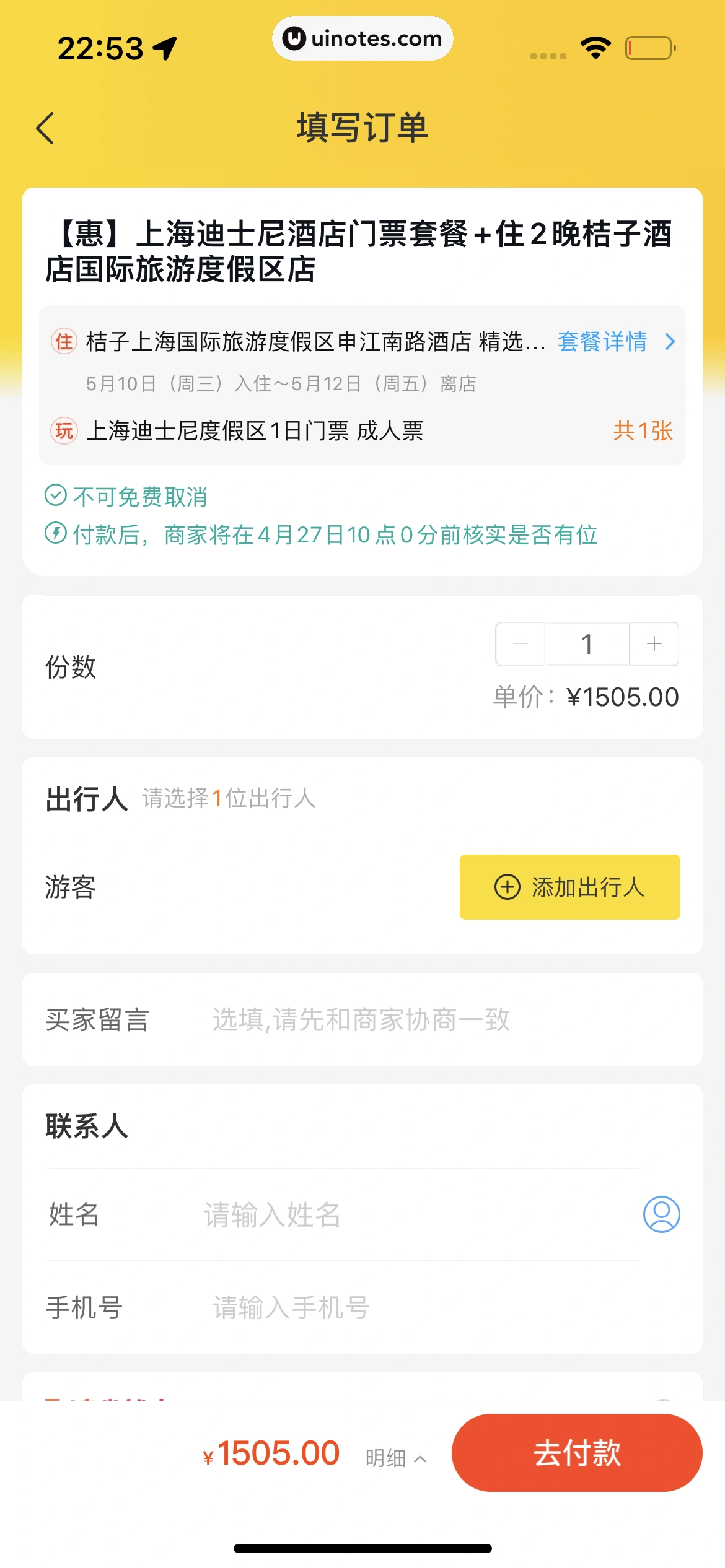Increase quantity with the plus button
This screenshot has height=1568, width=725.
coord(654,644)
